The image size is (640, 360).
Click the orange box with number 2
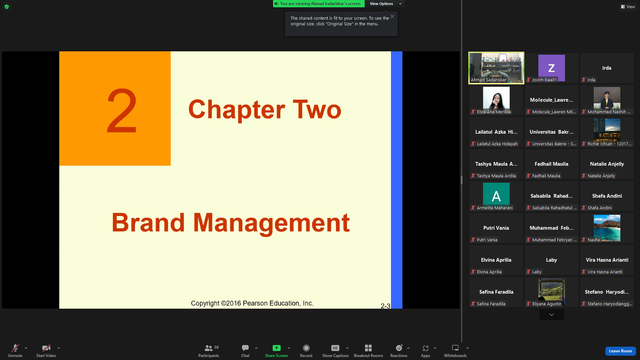(x=115, y=108)
